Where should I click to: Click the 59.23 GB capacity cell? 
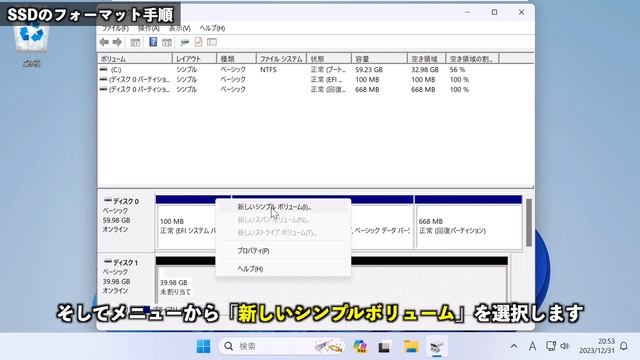(x=369, y=70)
